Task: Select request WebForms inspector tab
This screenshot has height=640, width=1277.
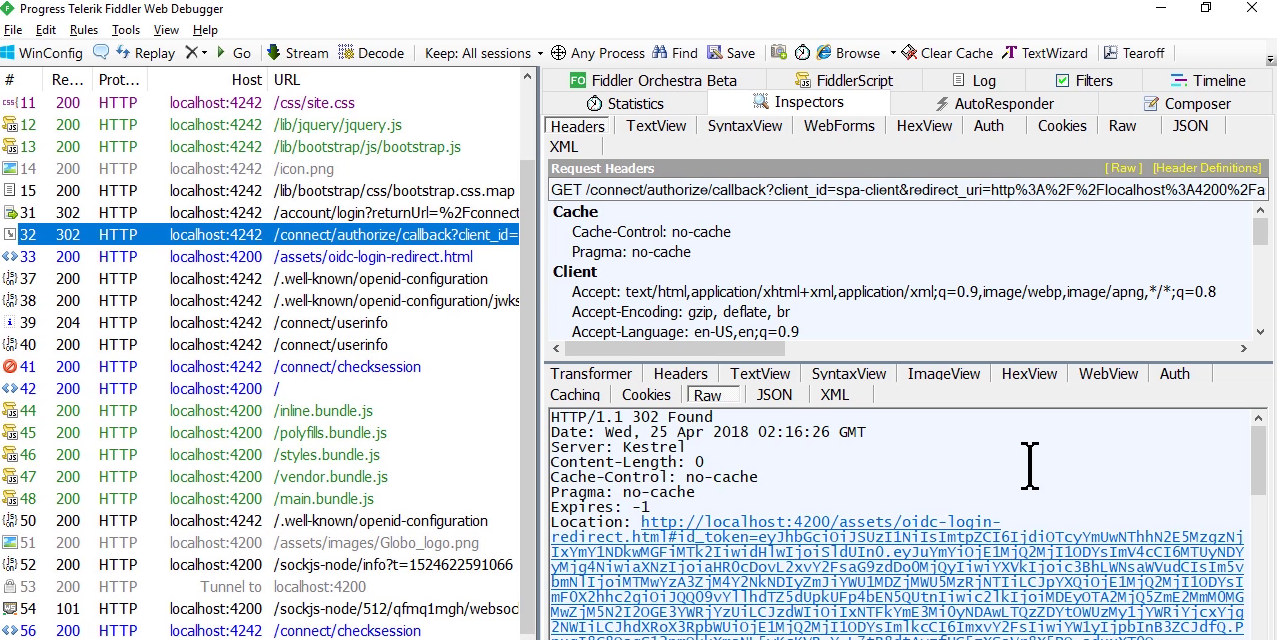Action: [x=839, y=125]
